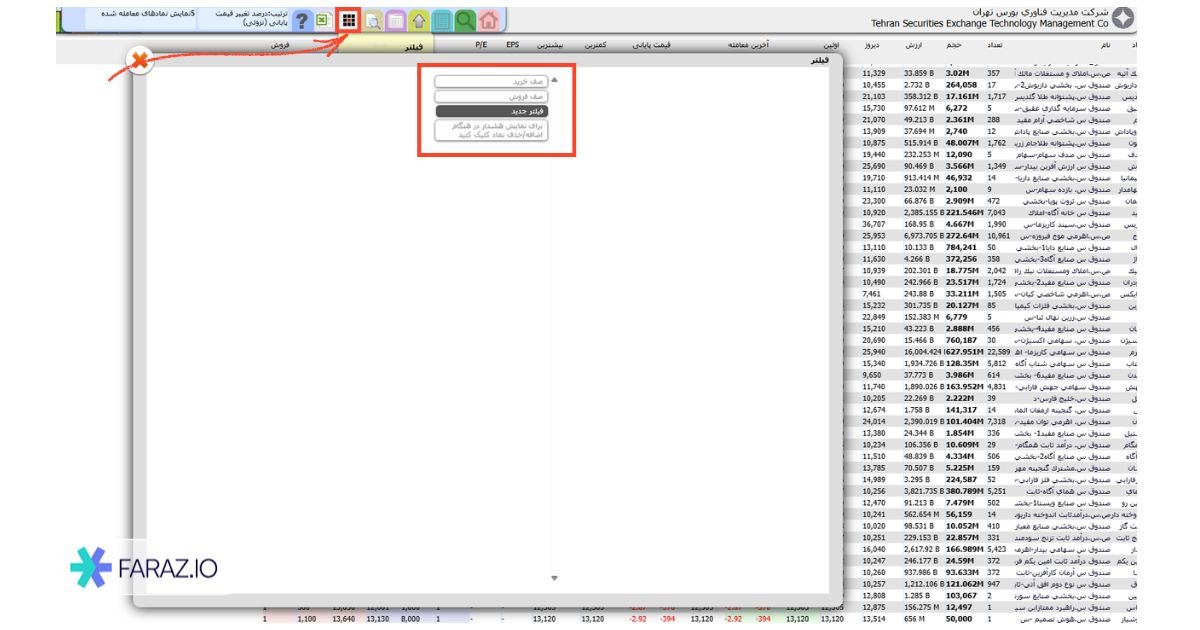
Task: Select the 'صف خرید' filter entry
Action: [x=492, y=81]
